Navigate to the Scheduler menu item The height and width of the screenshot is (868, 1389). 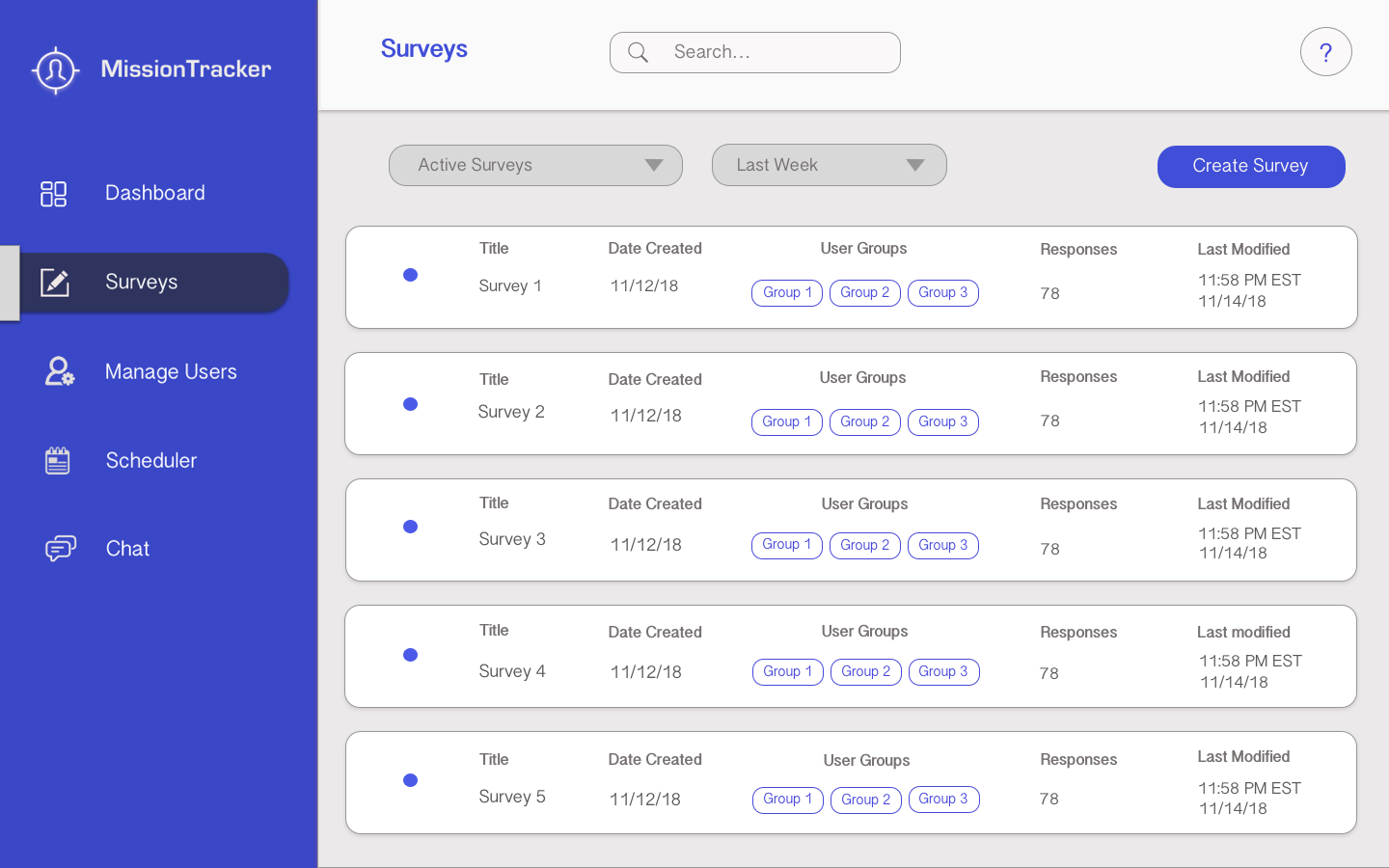pos(151,461)
